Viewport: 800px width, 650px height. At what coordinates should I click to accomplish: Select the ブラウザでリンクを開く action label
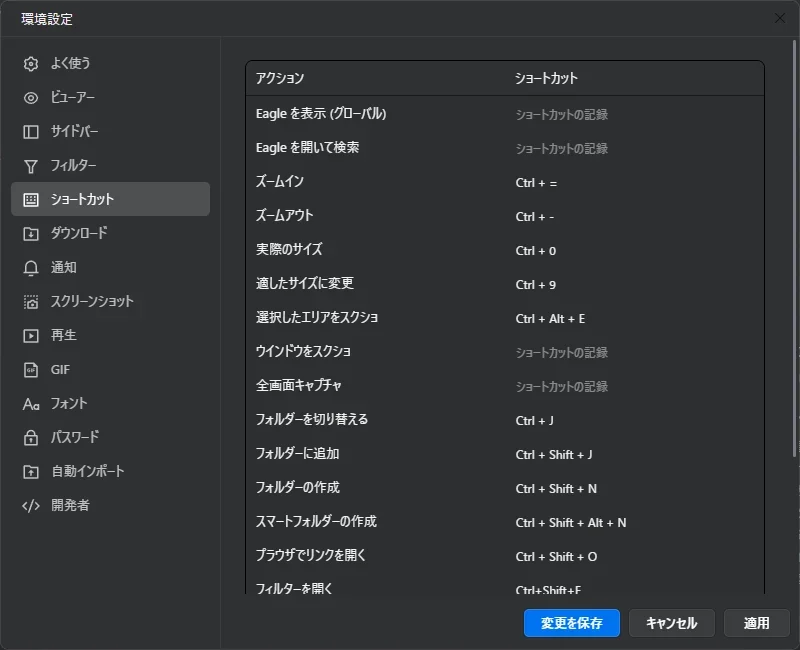tap(311, 555)
